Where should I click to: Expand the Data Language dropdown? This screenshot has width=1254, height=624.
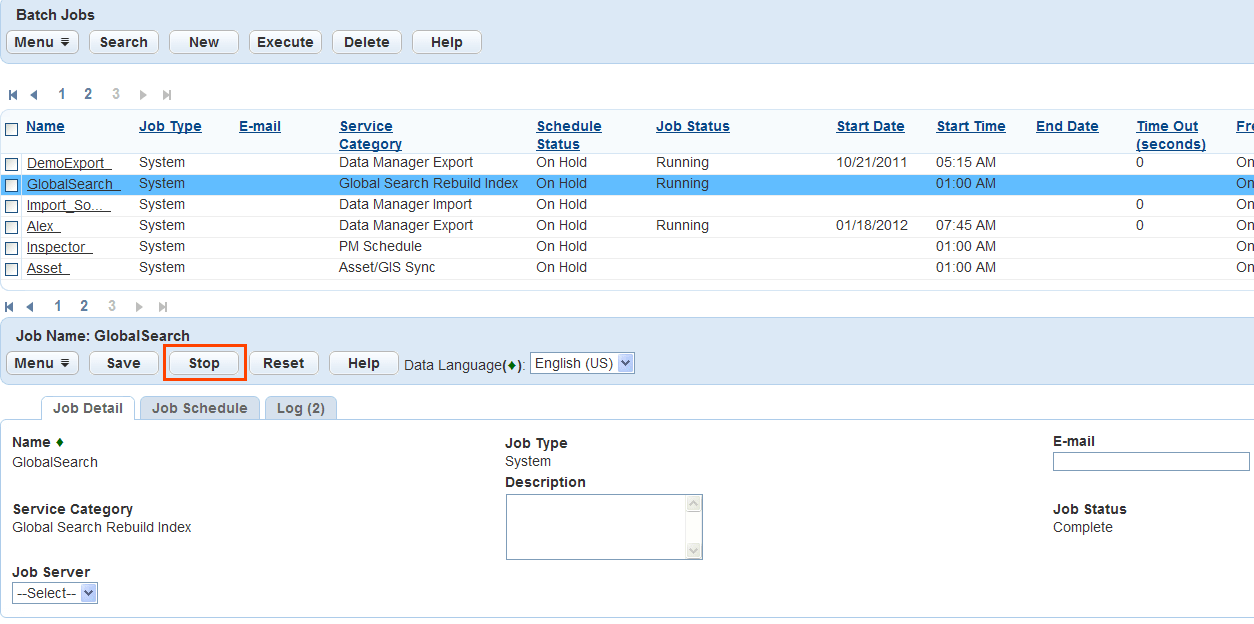point(625,364)
